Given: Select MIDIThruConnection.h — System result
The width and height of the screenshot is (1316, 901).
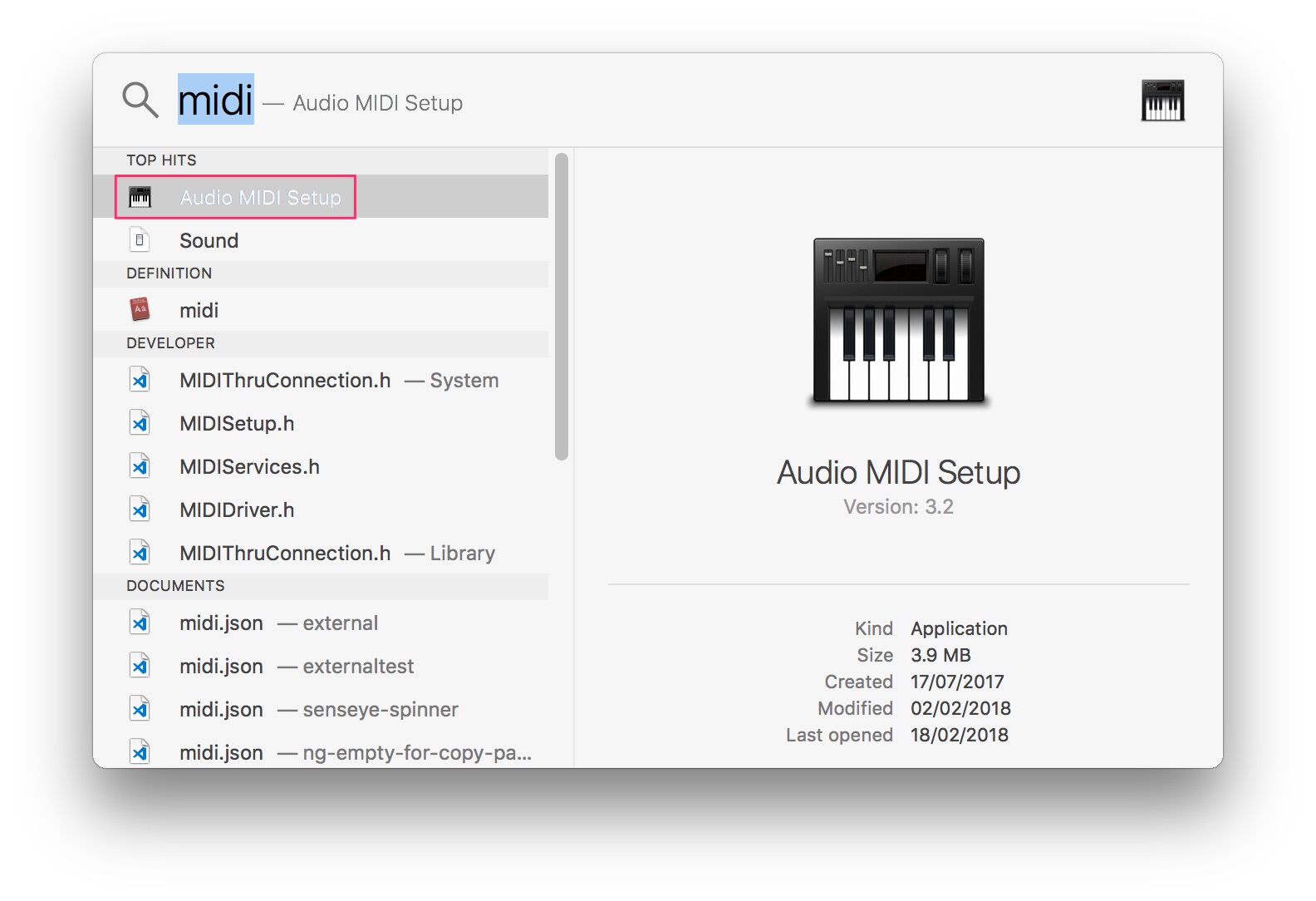Looking at the screenshot, I should tap(321, 380).
